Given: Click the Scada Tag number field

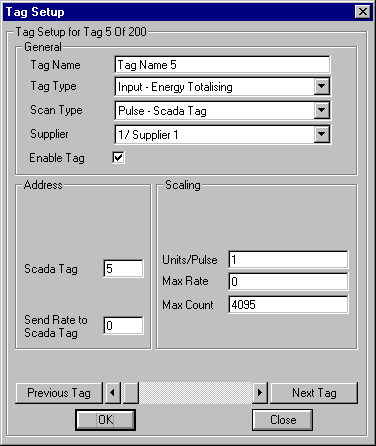Looking at the screenshot, I should (123, 268).
